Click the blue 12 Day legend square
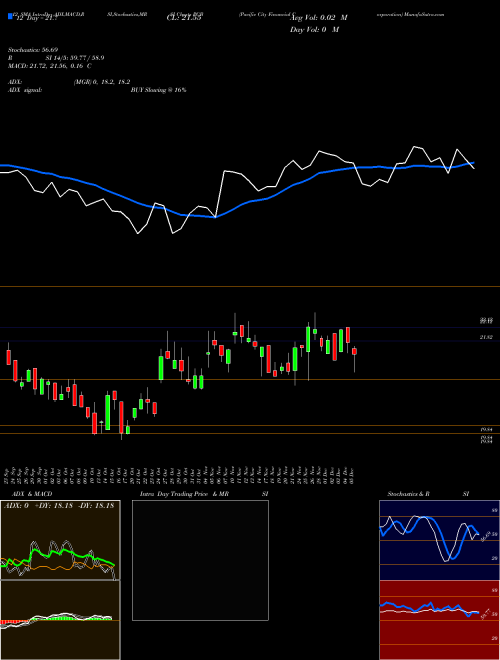 10,16
